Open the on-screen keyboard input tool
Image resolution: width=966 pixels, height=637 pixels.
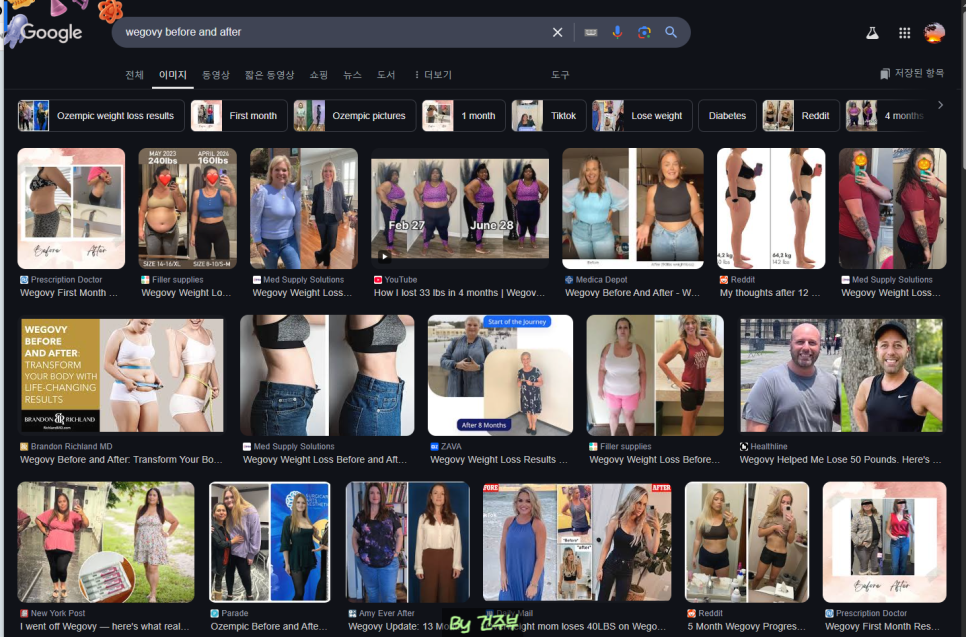pyautogui.click(x=590, y=32)
